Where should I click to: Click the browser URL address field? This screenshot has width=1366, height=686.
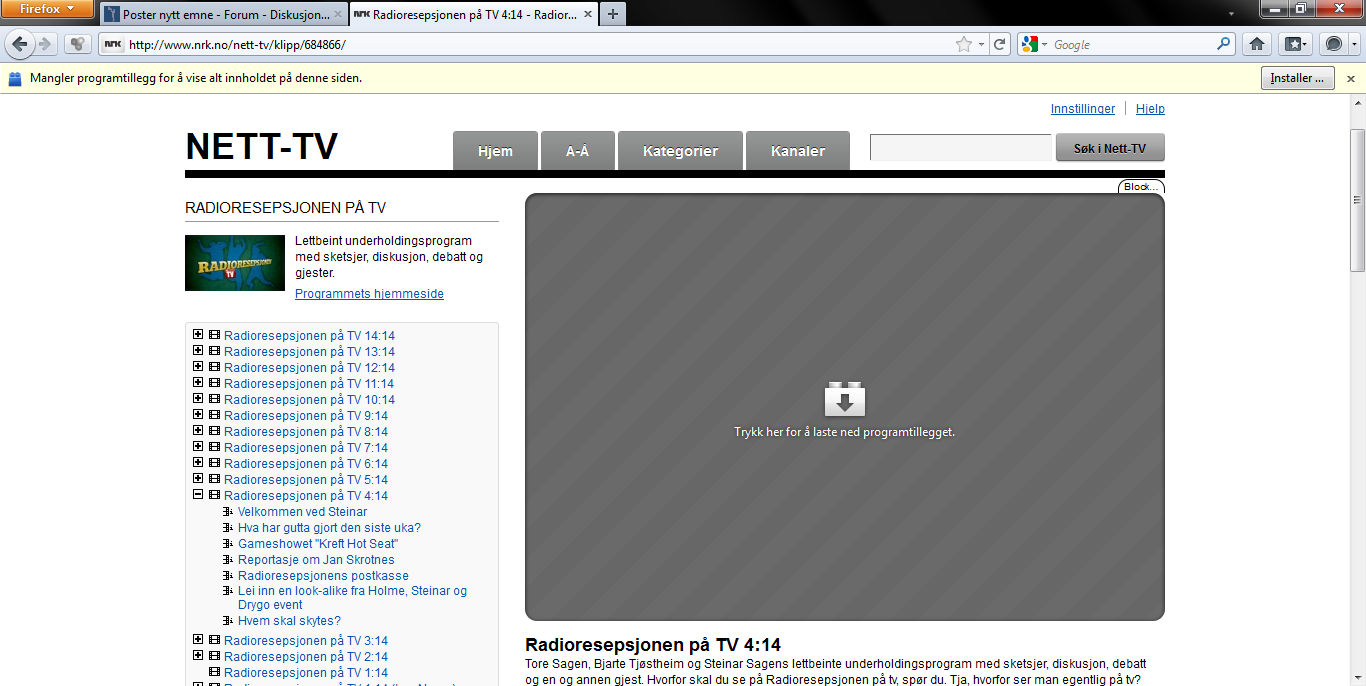tap(540, 44)
